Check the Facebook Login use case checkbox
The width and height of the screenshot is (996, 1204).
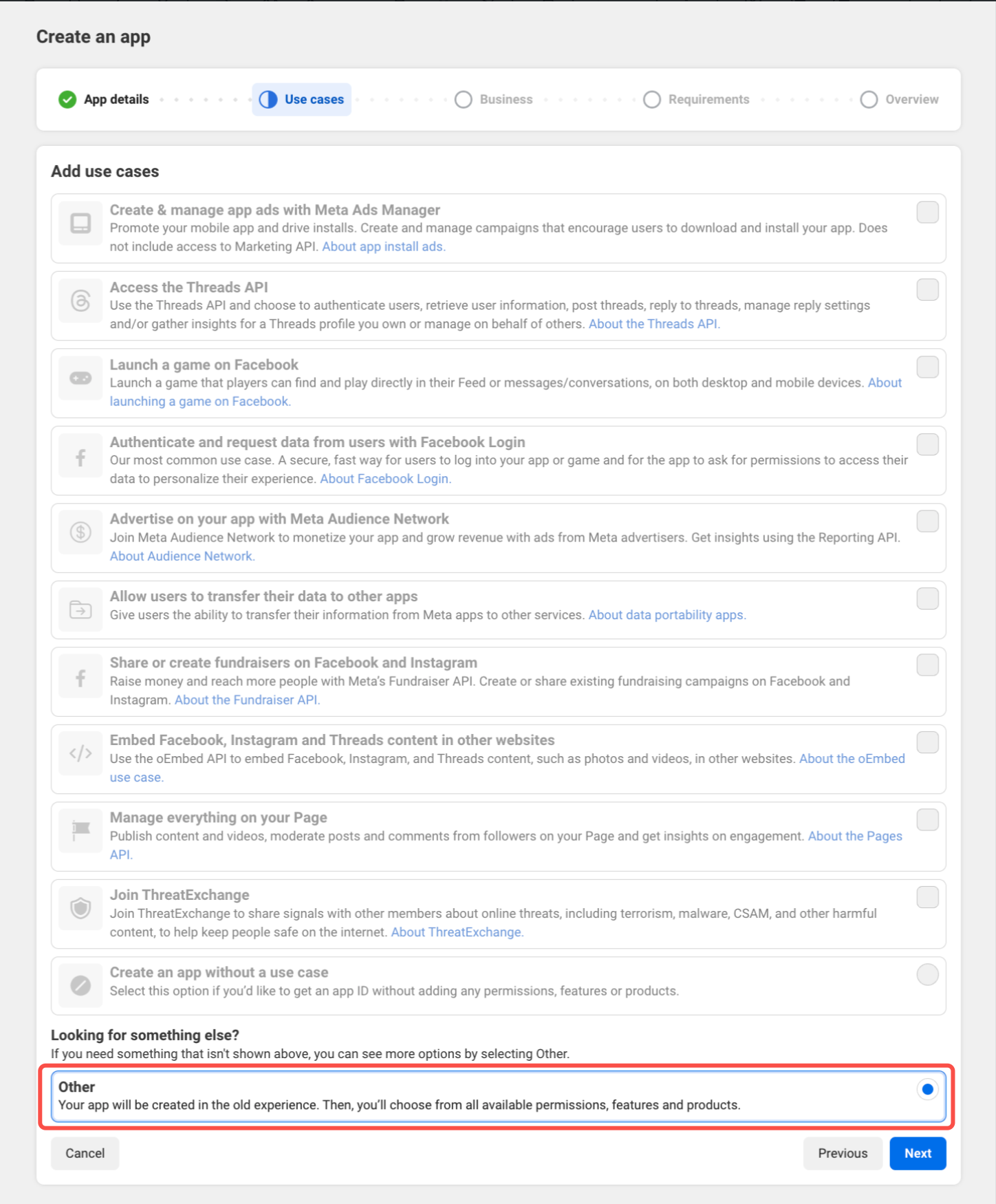[x=927, y=444]
